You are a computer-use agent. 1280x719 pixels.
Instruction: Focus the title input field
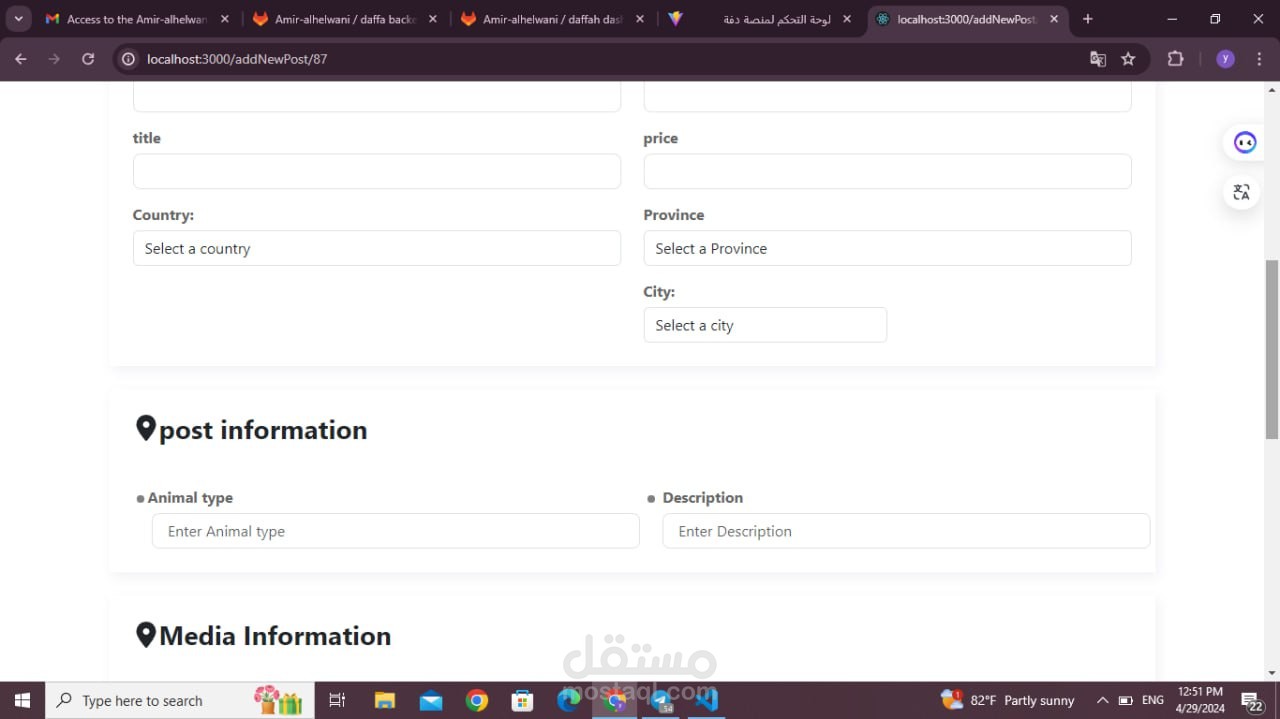pyautogui.click(x=377, y=171)
